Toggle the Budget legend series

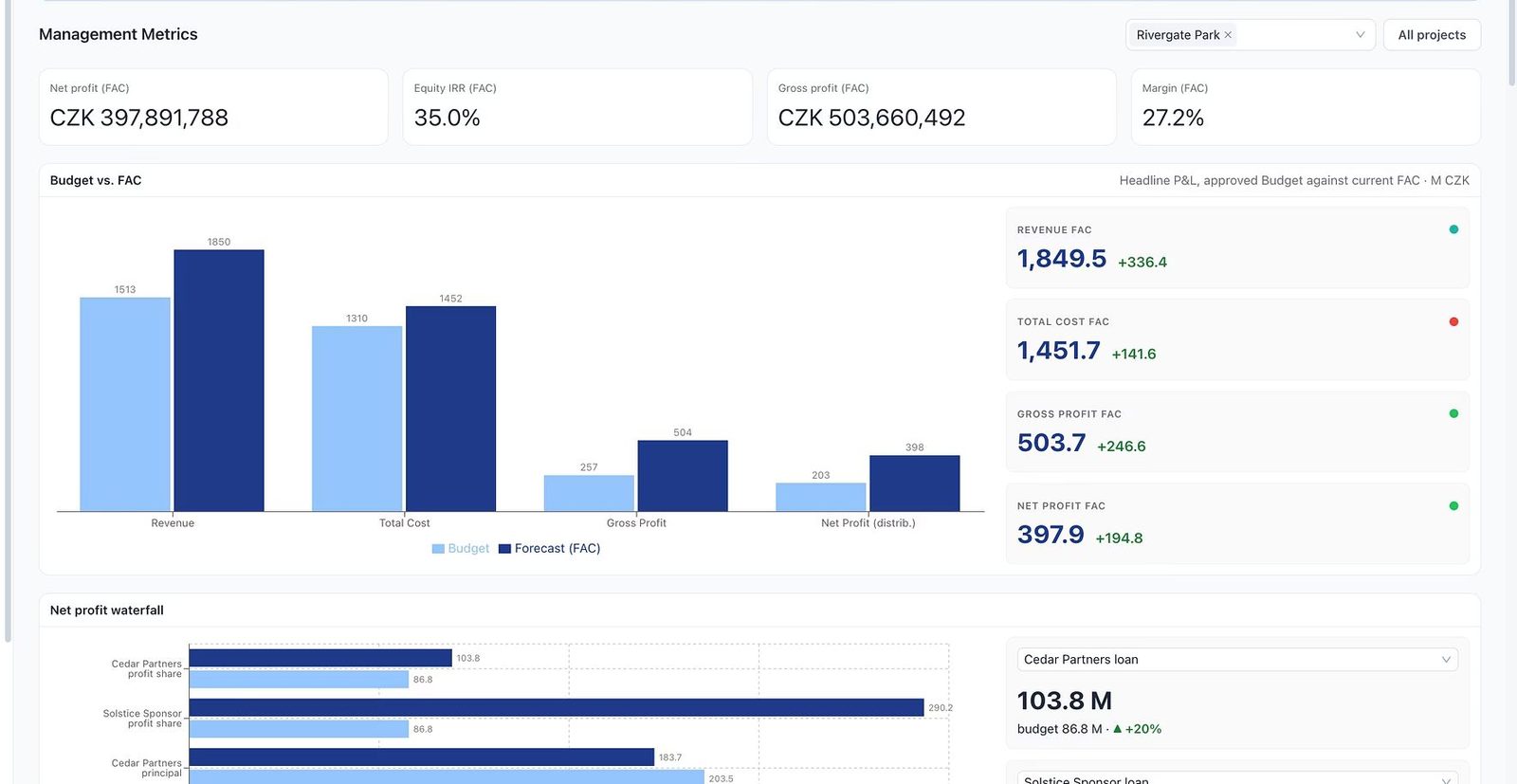pos(461,549)
